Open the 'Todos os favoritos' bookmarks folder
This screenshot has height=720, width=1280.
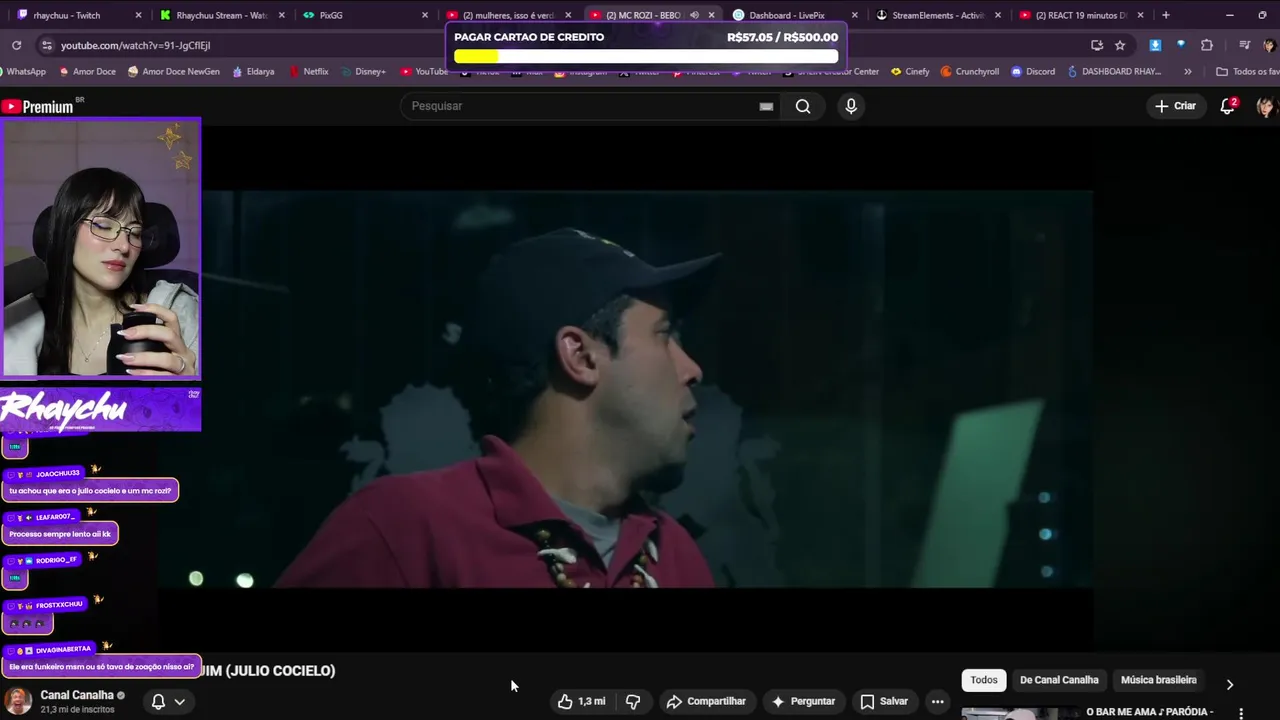pos(1247,72)
